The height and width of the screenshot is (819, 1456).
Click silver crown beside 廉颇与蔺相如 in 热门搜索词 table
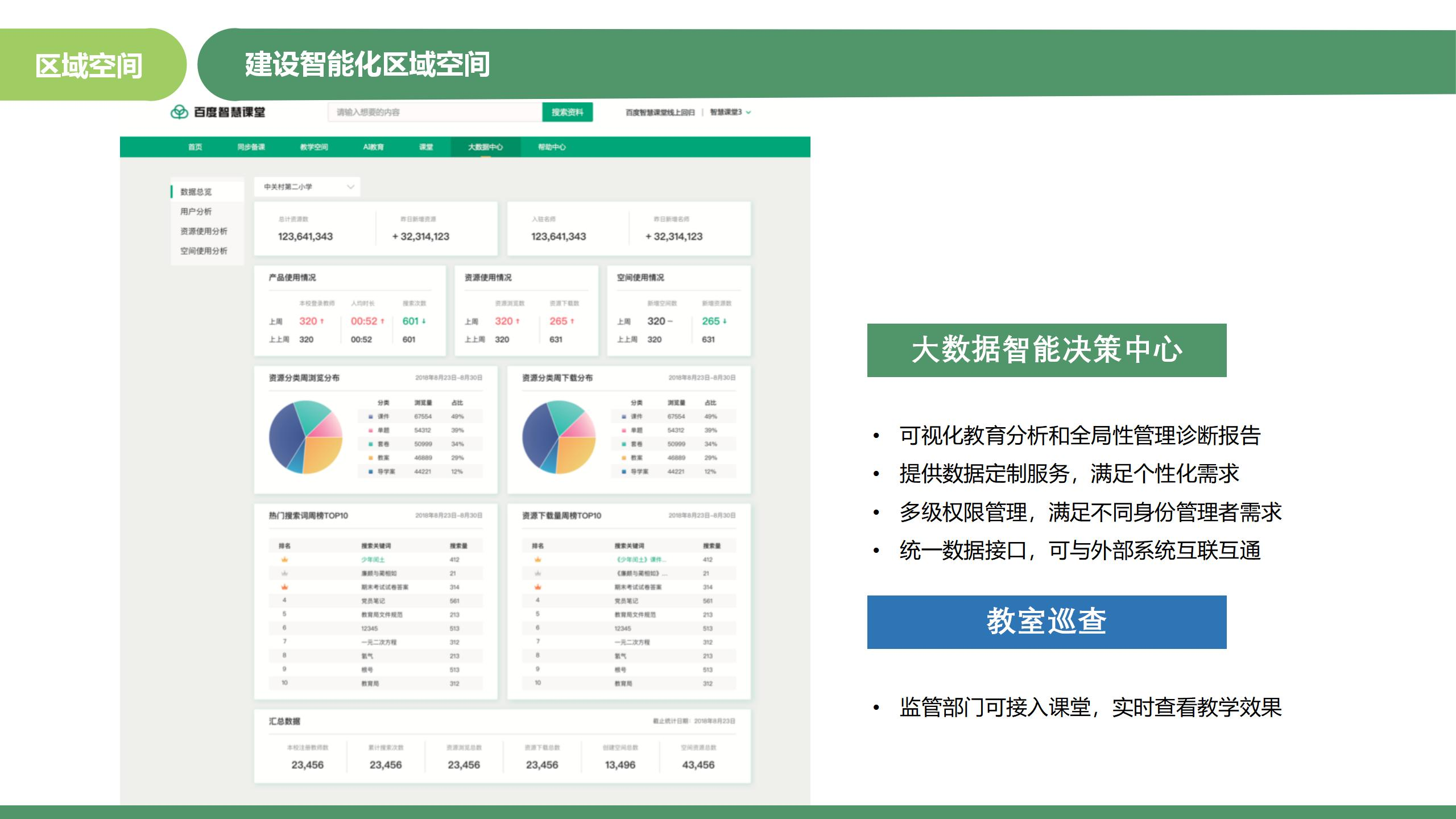[x=284, y=573]
